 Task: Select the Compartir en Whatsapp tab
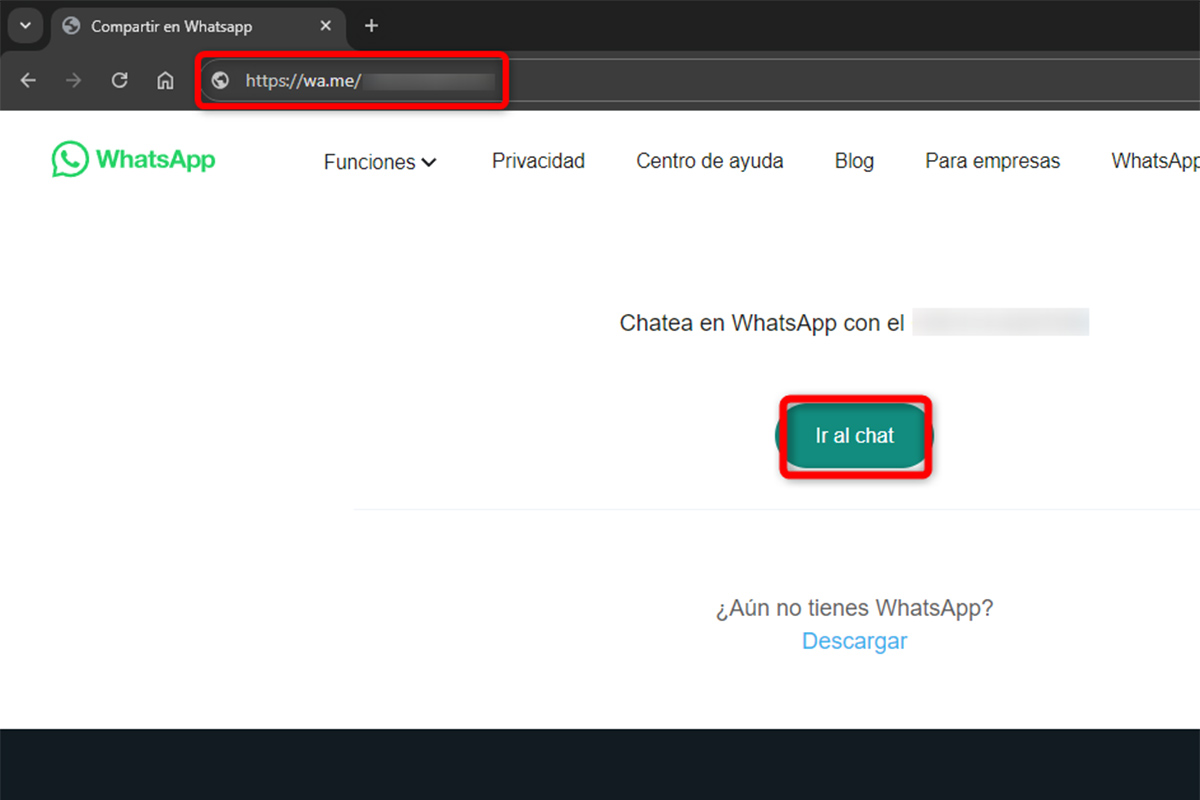tap(197, 26)
